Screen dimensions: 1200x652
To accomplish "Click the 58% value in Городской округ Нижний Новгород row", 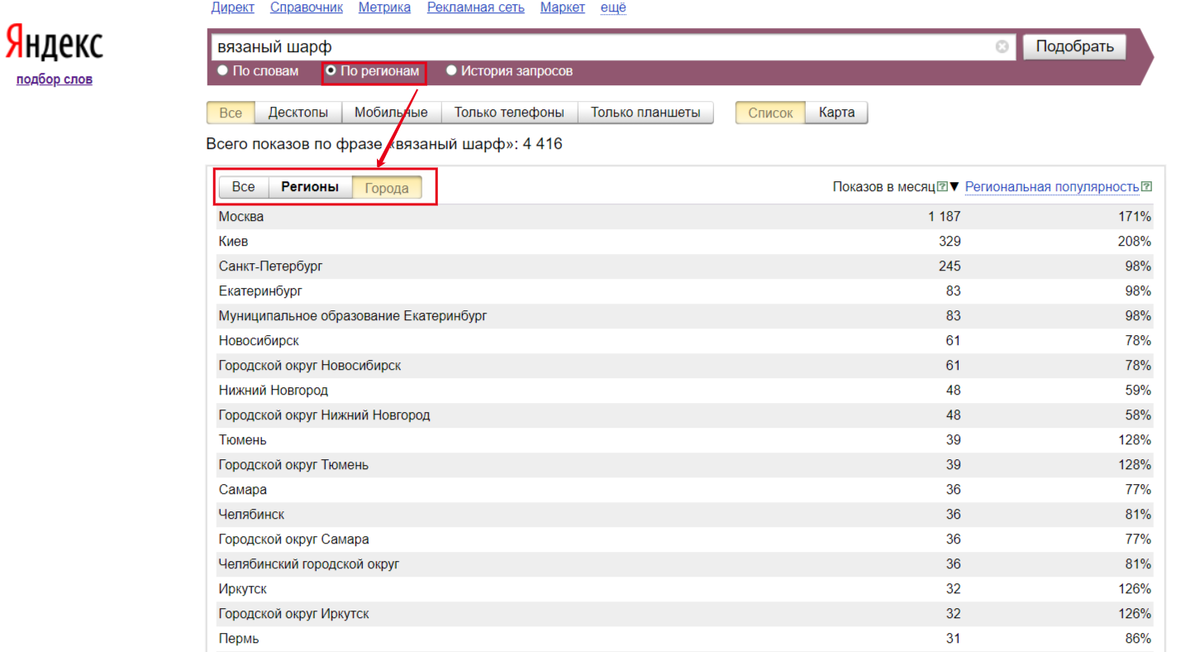I will pyautogui.click(x=1138, y=415).
